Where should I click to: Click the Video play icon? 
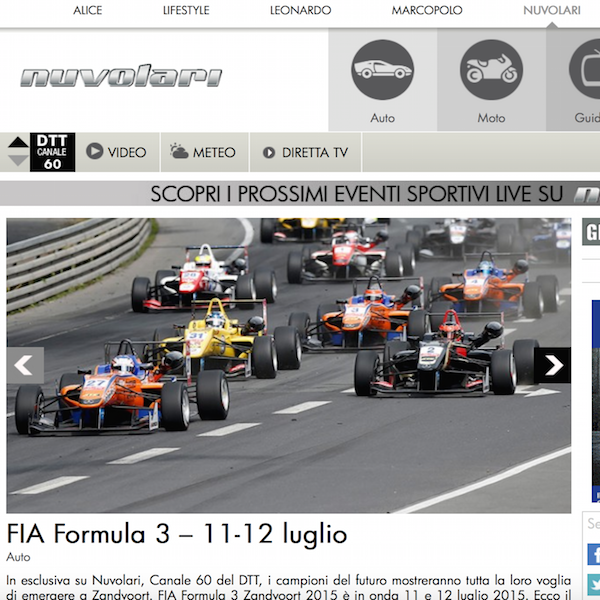point(95,152)
